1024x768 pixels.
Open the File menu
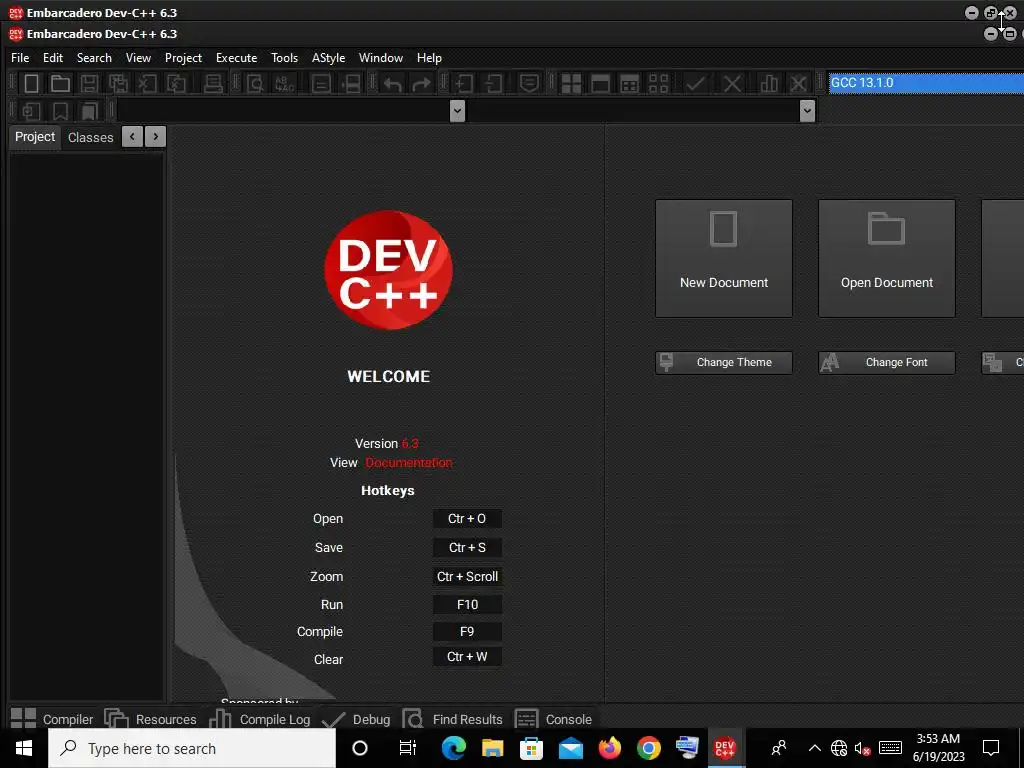pos(20,57)
